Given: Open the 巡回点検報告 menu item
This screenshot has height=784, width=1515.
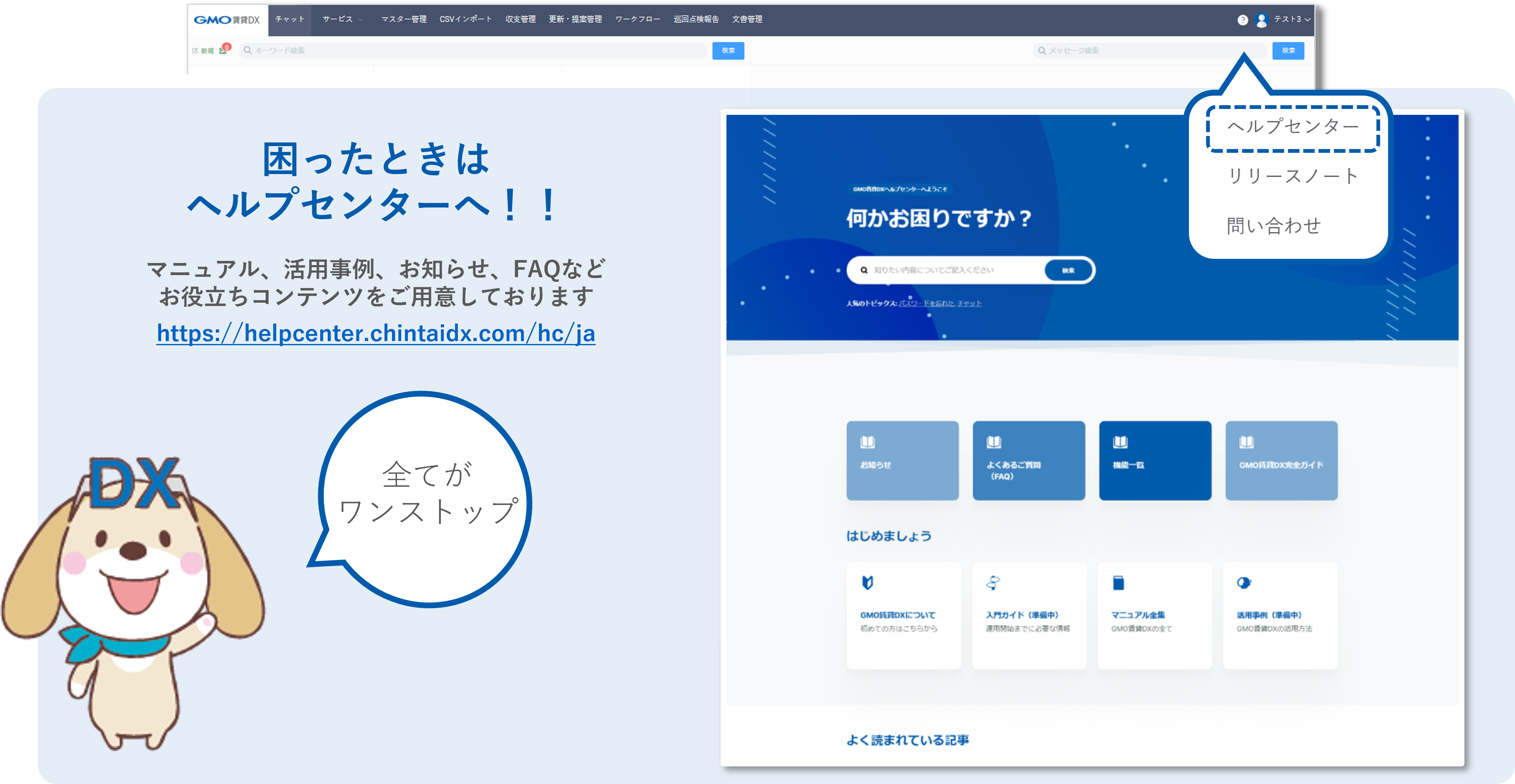Looking at the screenshot, I should pyautogui.click(x=696, y=18).
